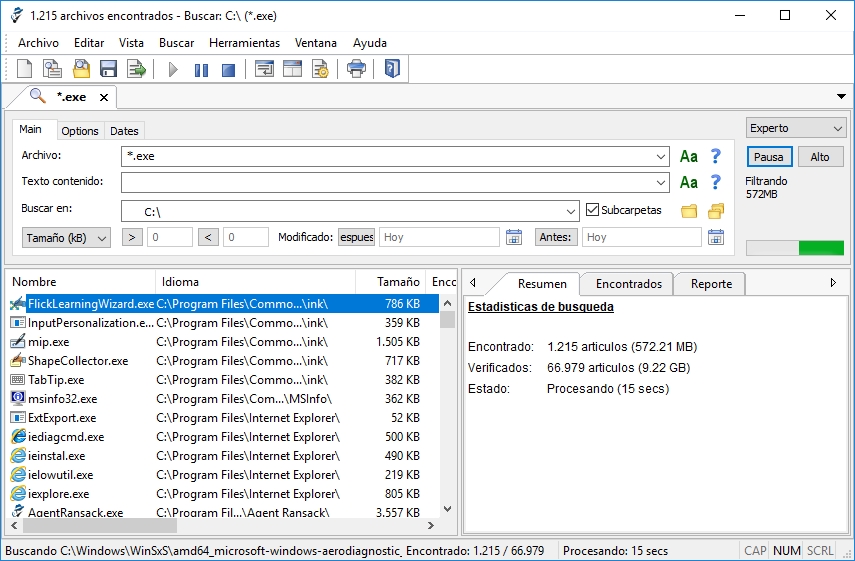This screenshot has height=561, width=855.
Task: Expand the Archivo filename dropdown
Action: click(x=660, y=157)
